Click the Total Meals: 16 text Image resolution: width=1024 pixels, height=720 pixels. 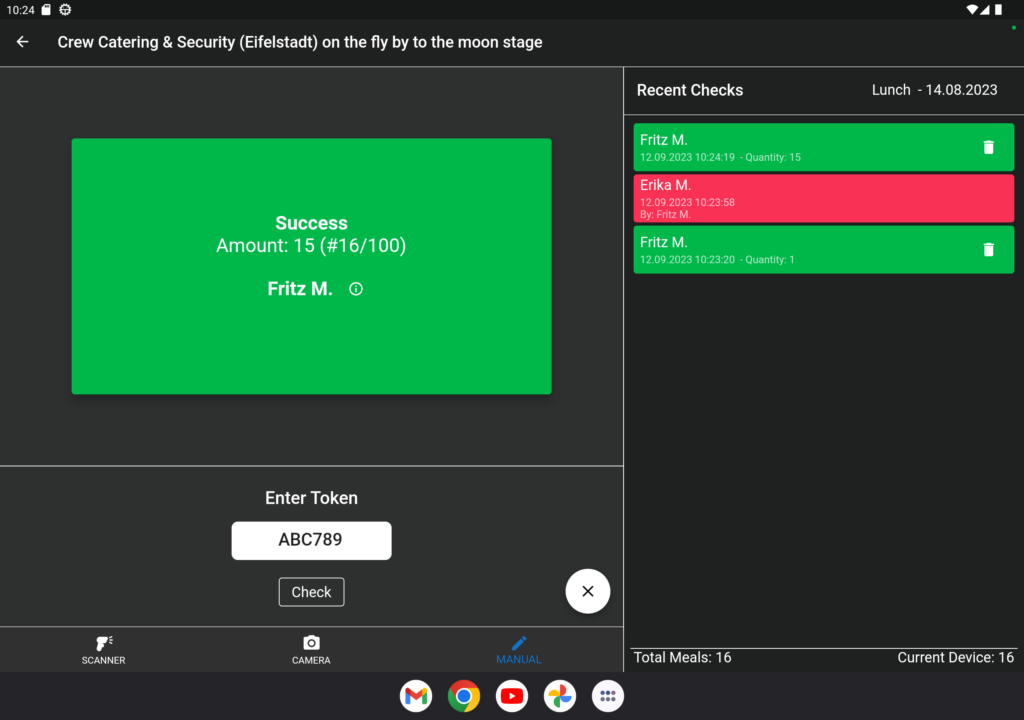point(682,657)
